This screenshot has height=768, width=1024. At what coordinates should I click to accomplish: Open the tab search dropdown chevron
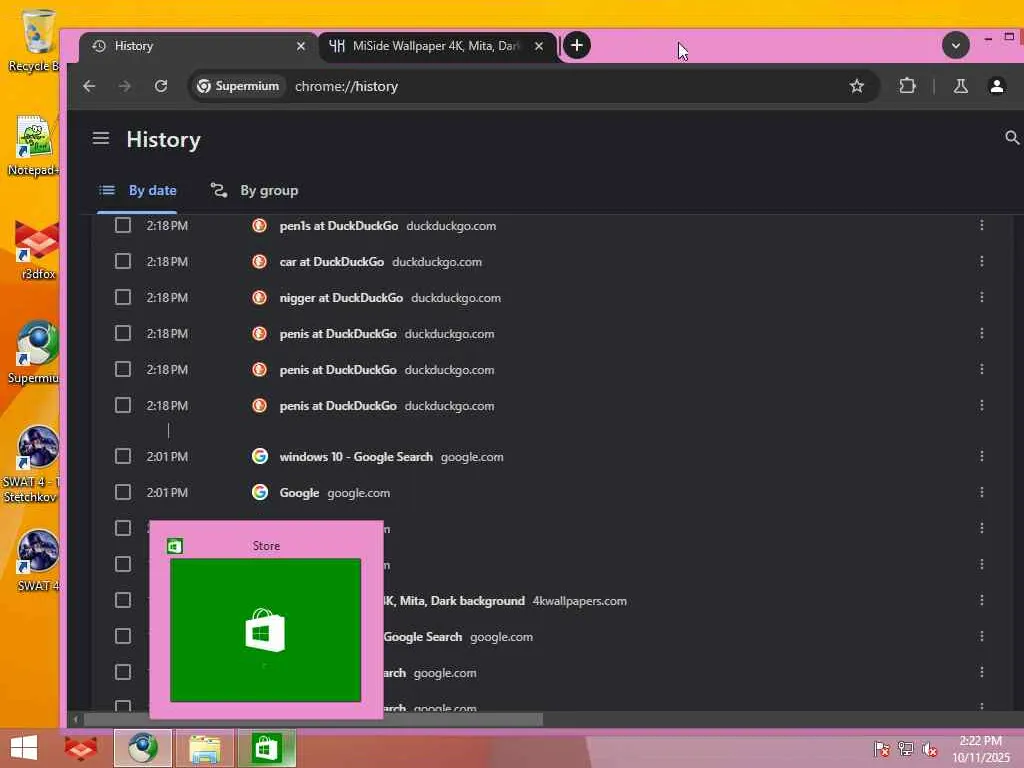(955, 46)
